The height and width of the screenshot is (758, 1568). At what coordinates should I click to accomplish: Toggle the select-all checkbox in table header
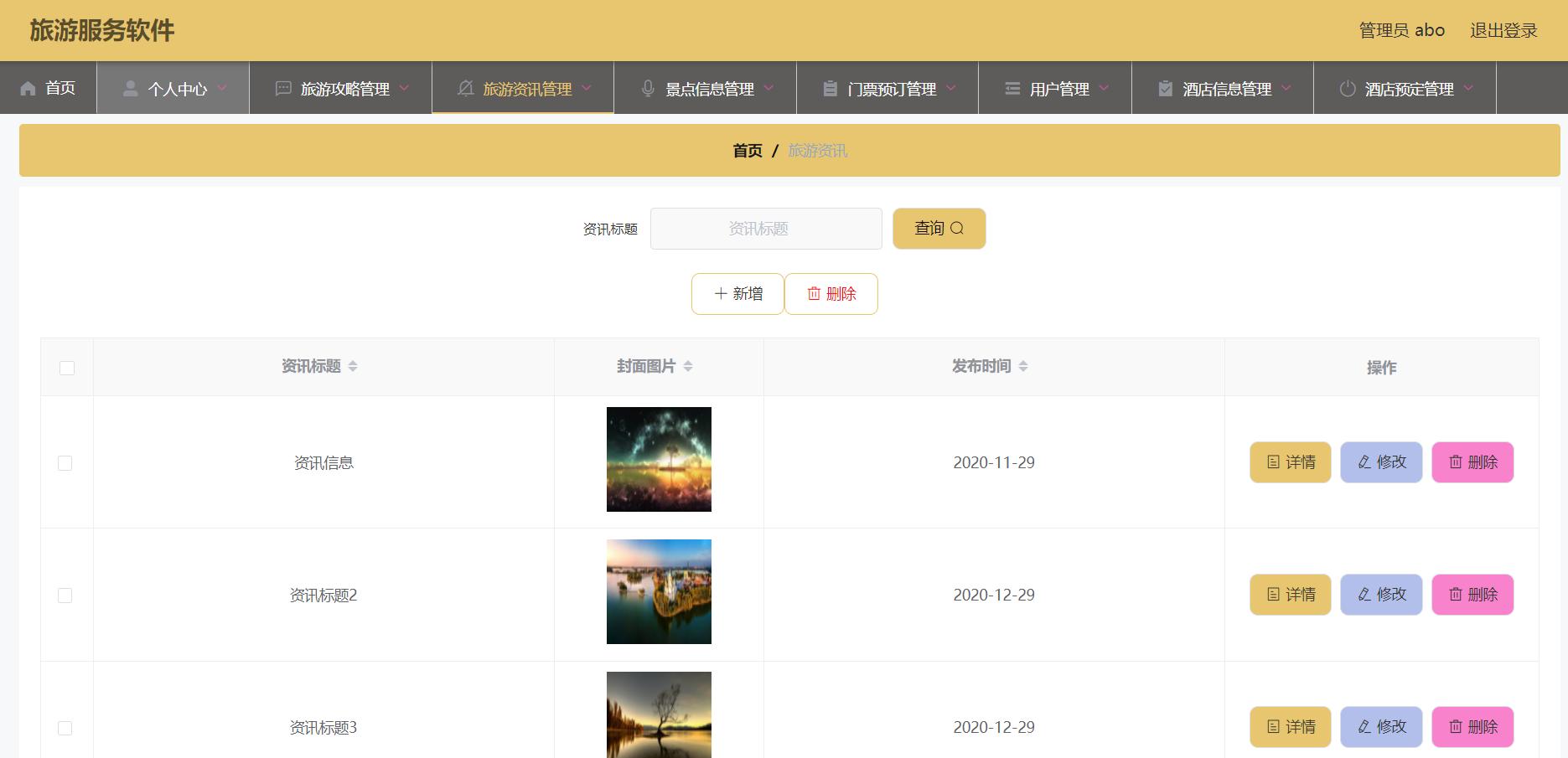(66, 367)
